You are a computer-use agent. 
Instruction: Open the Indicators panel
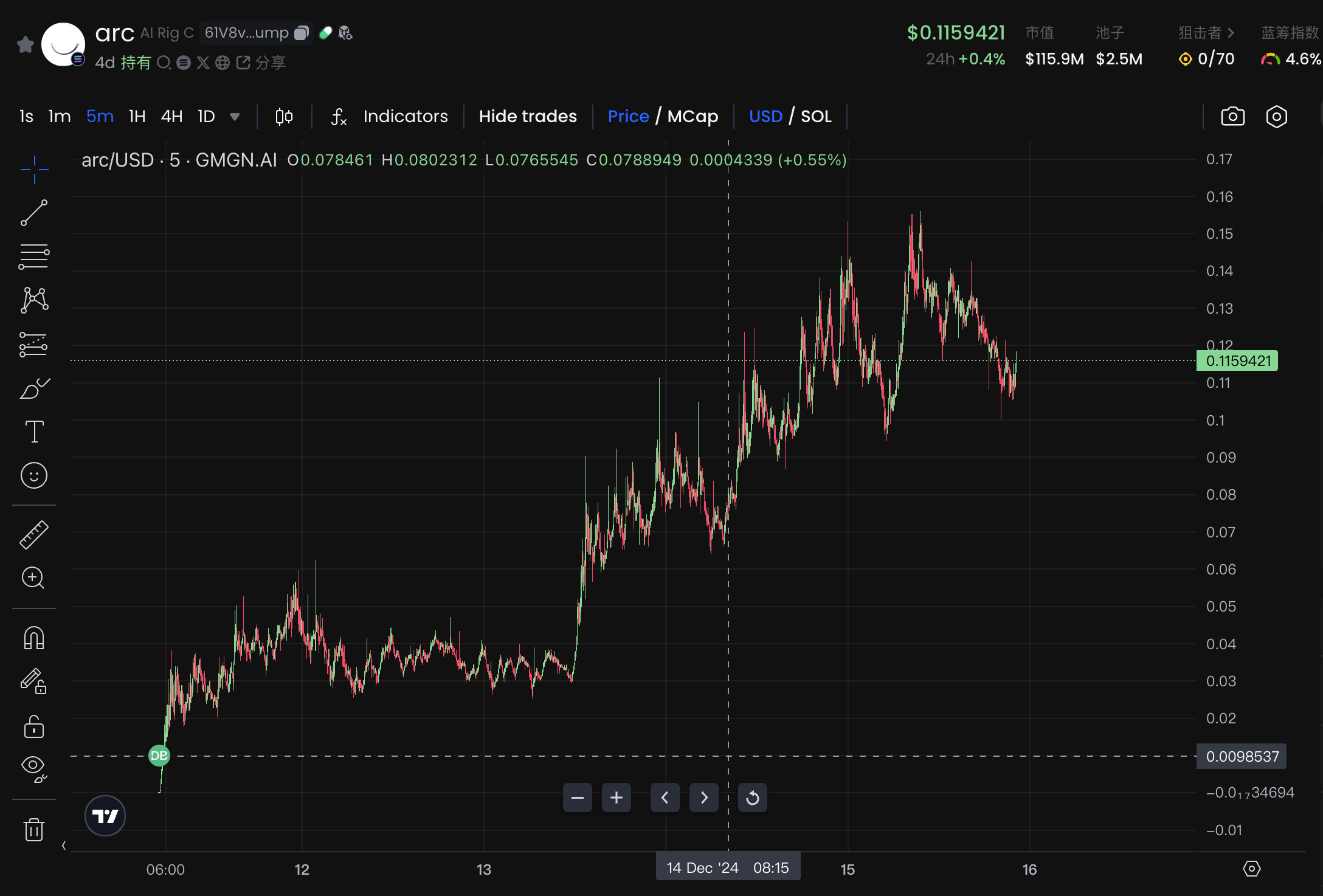click(x=405, y=116)
